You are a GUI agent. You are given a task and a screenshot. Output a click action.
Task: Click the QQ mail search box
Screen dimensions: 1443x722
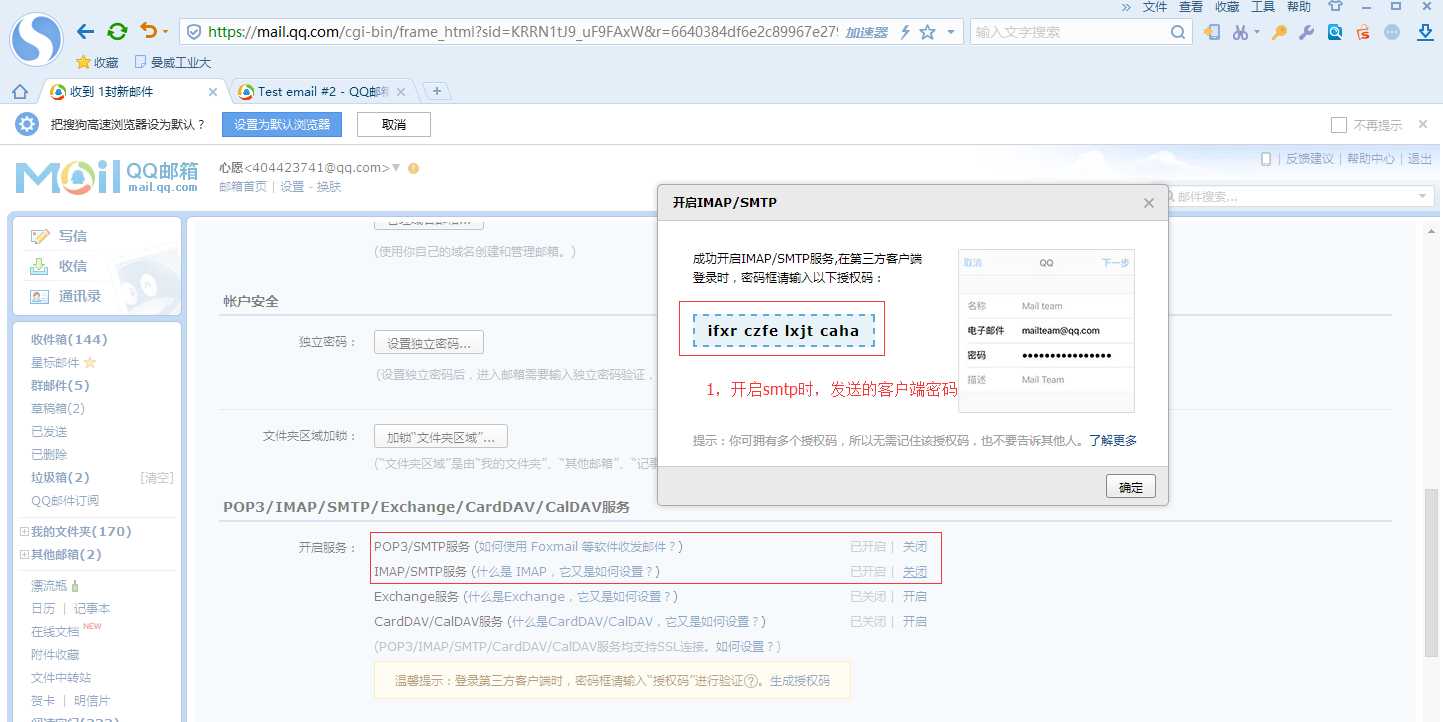tap(1296, 197)
